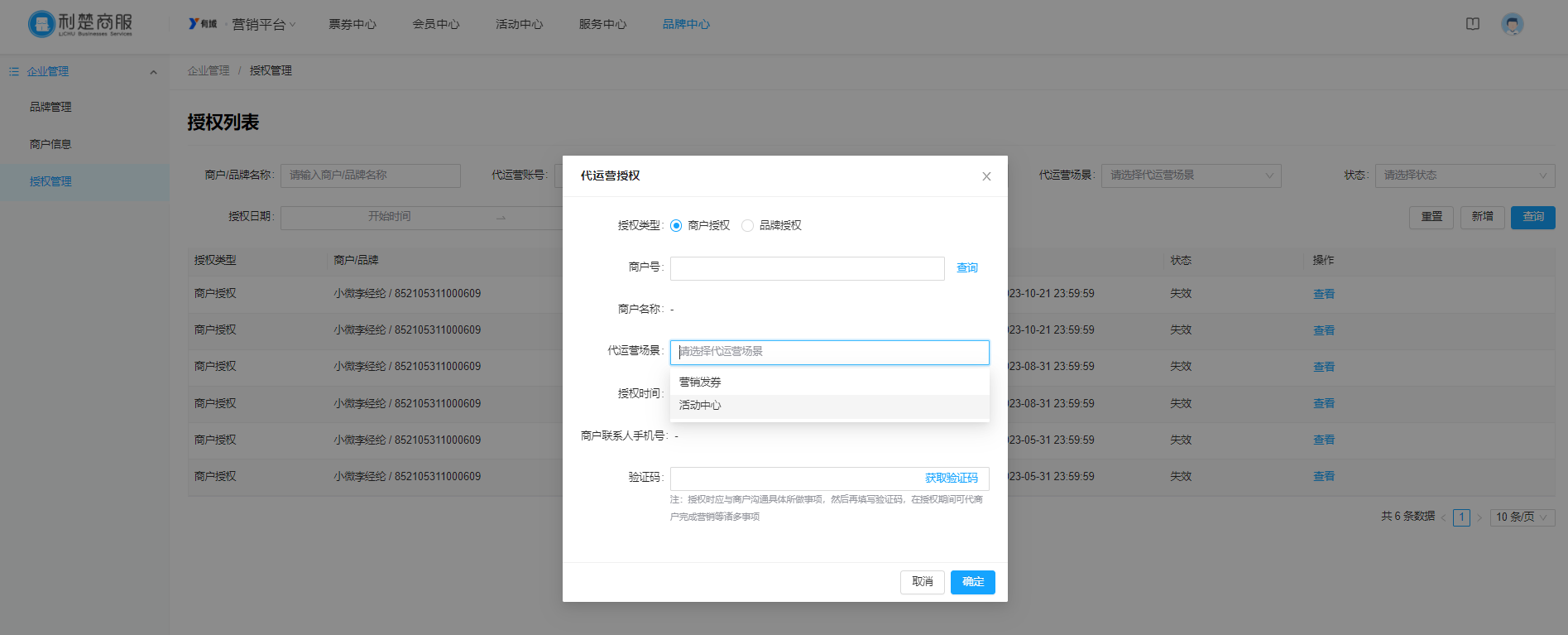This screenshot has height=635, width=1568.
Task: Focus the 商户/品牌名称 search field
Action: pos(371,176)
